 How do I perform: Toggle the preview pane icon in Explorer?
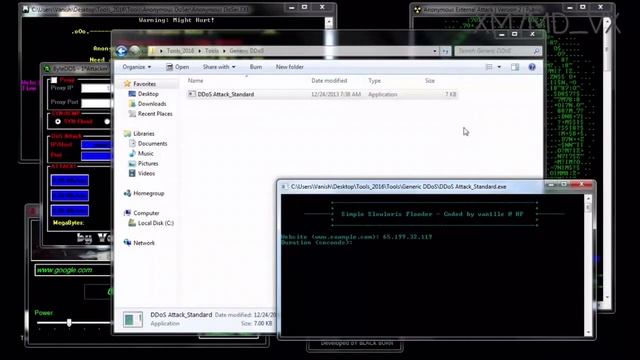click(x=515, y=67)
